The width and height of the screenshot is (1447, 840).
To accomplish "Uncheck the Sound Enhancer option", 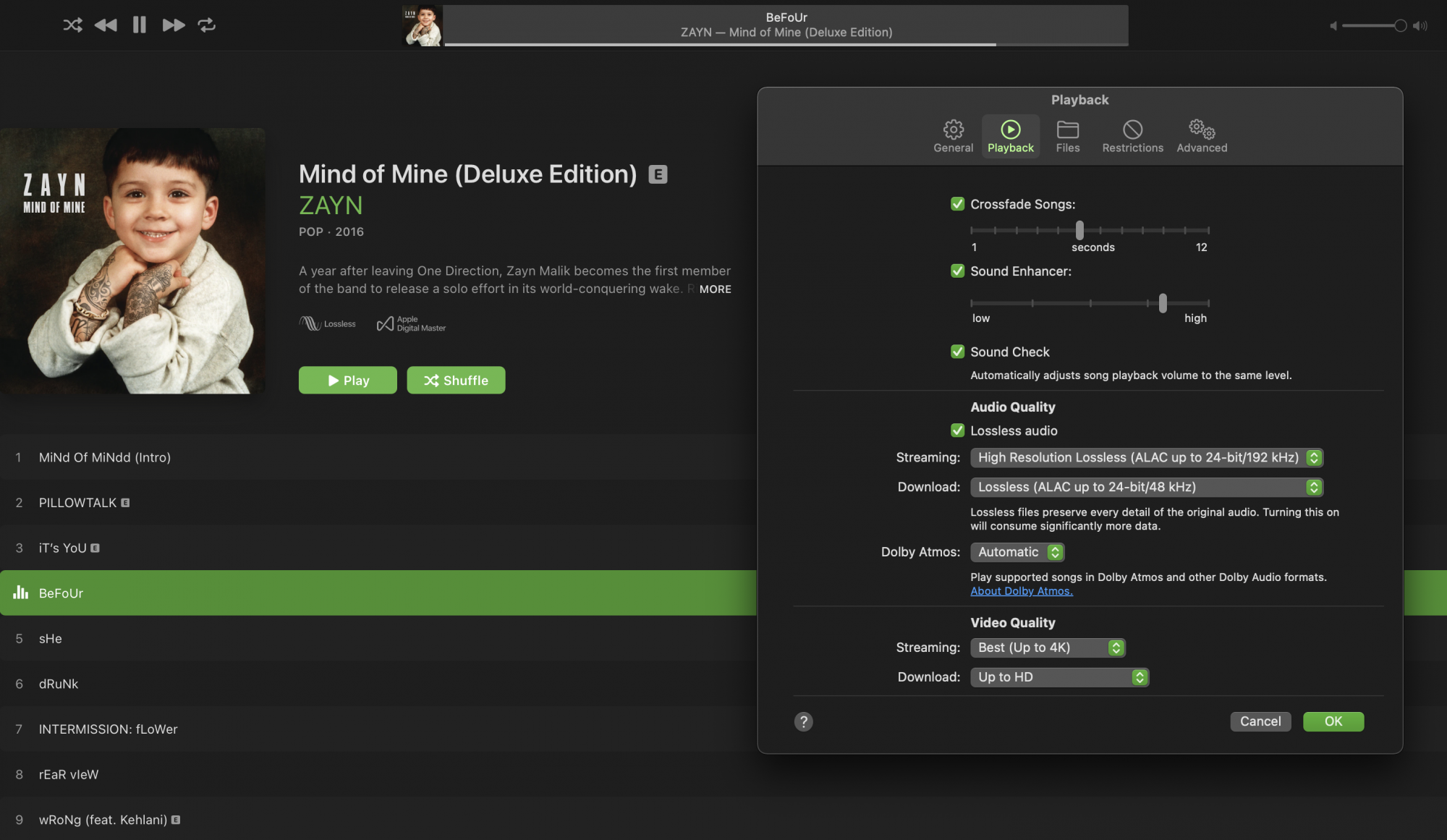I will pyautogui.click(x=957, y=271).
